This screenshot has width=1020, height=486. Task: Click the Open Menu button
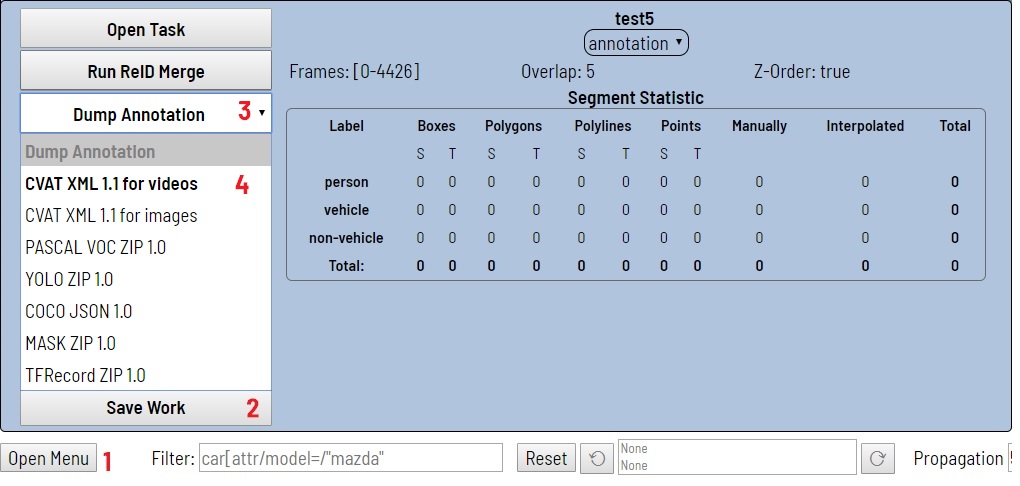click(x=49, y=458)
